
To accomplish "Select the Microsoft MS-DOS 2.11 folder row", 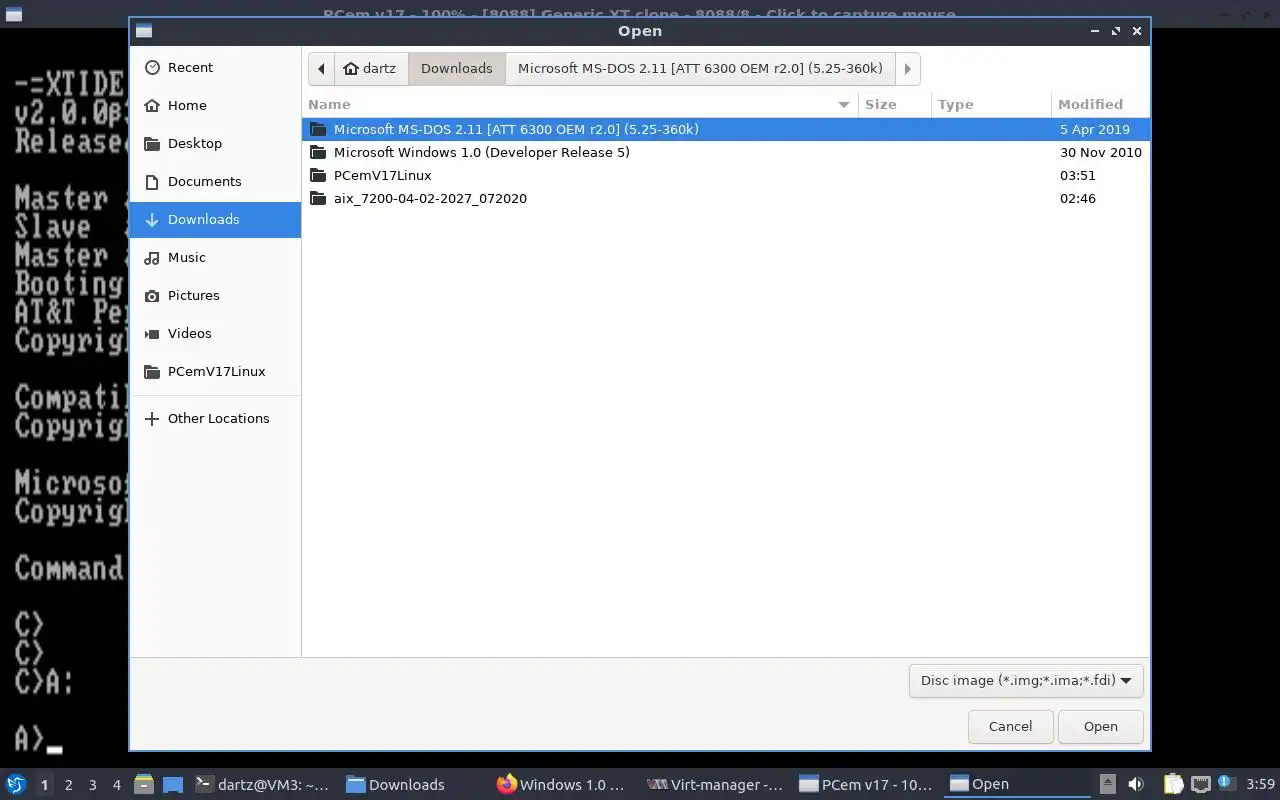I will [726, 129].
